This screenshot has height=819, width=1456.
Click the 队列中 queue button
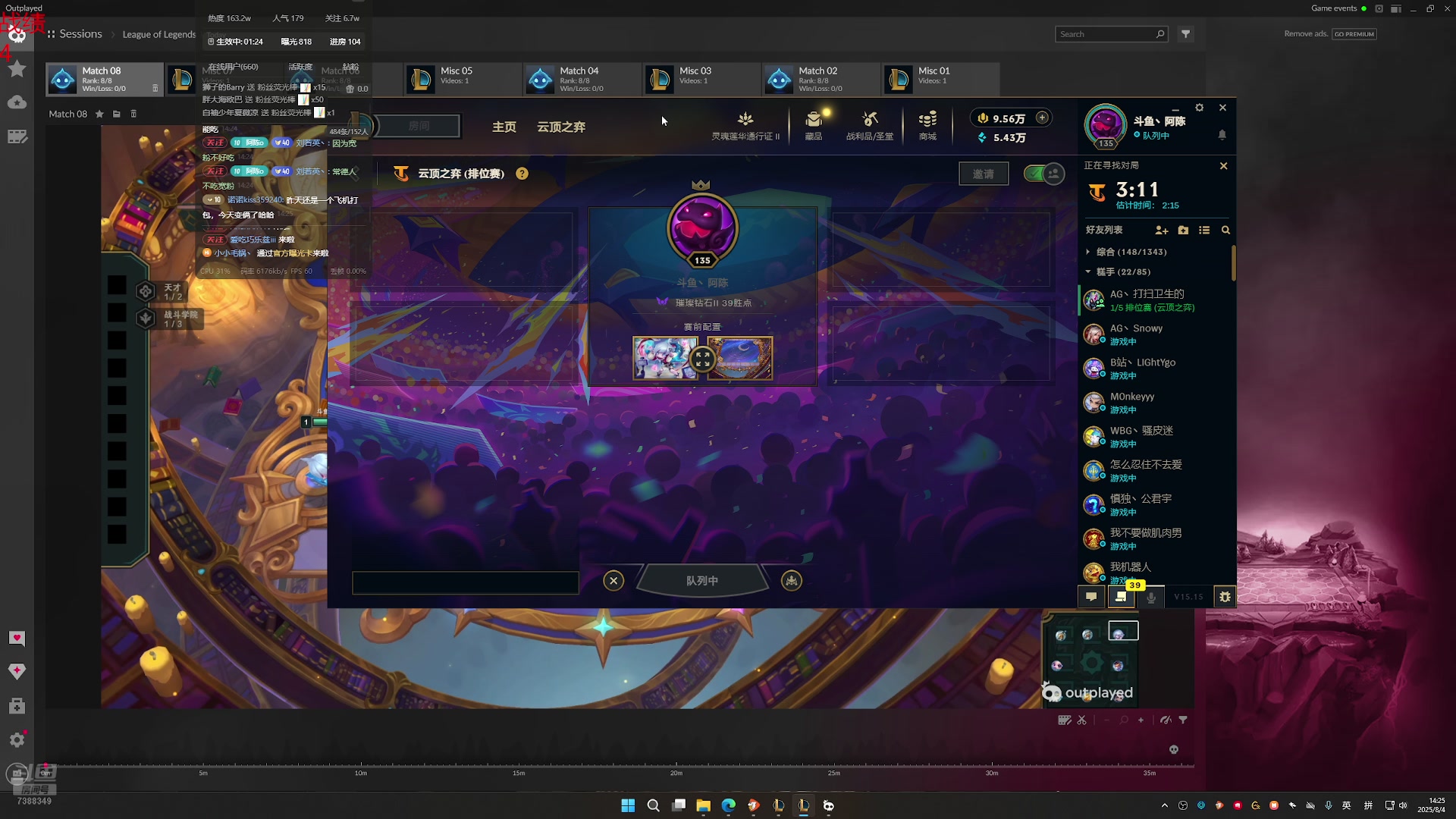[702, 581]
